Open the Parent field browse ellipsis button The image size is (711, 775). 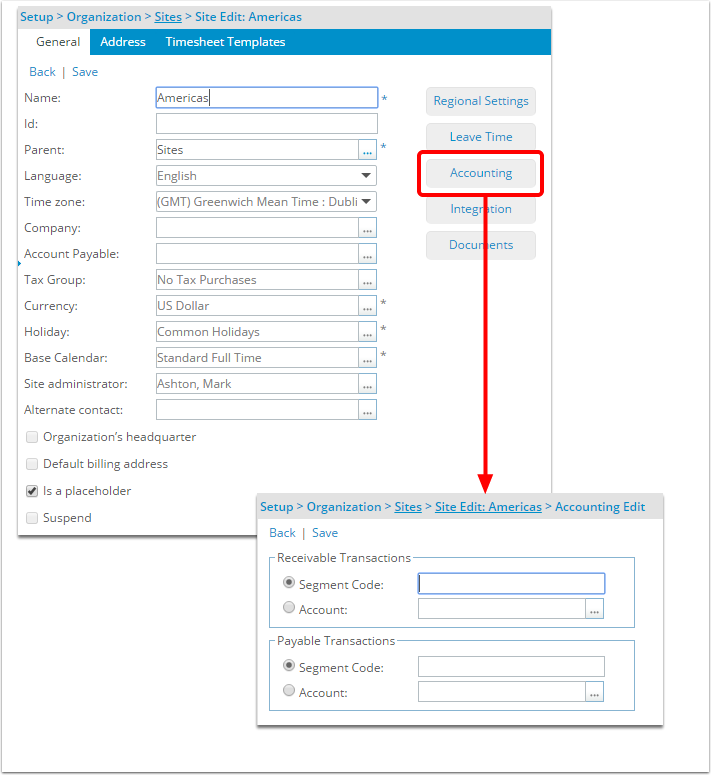pos(368,150)
